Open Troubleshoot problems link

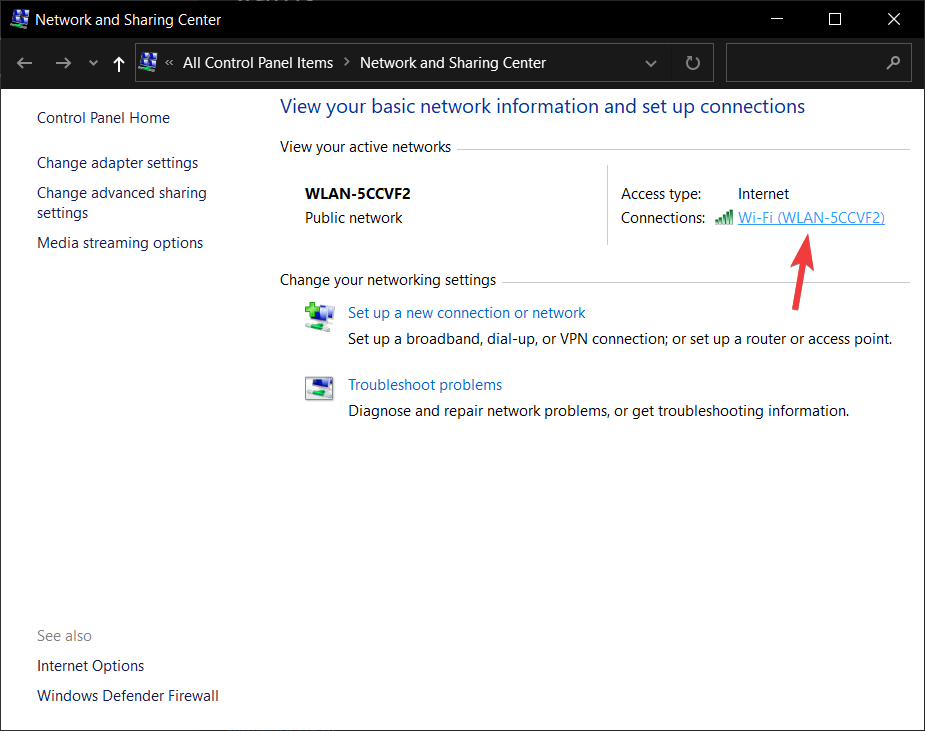(425, 385)
